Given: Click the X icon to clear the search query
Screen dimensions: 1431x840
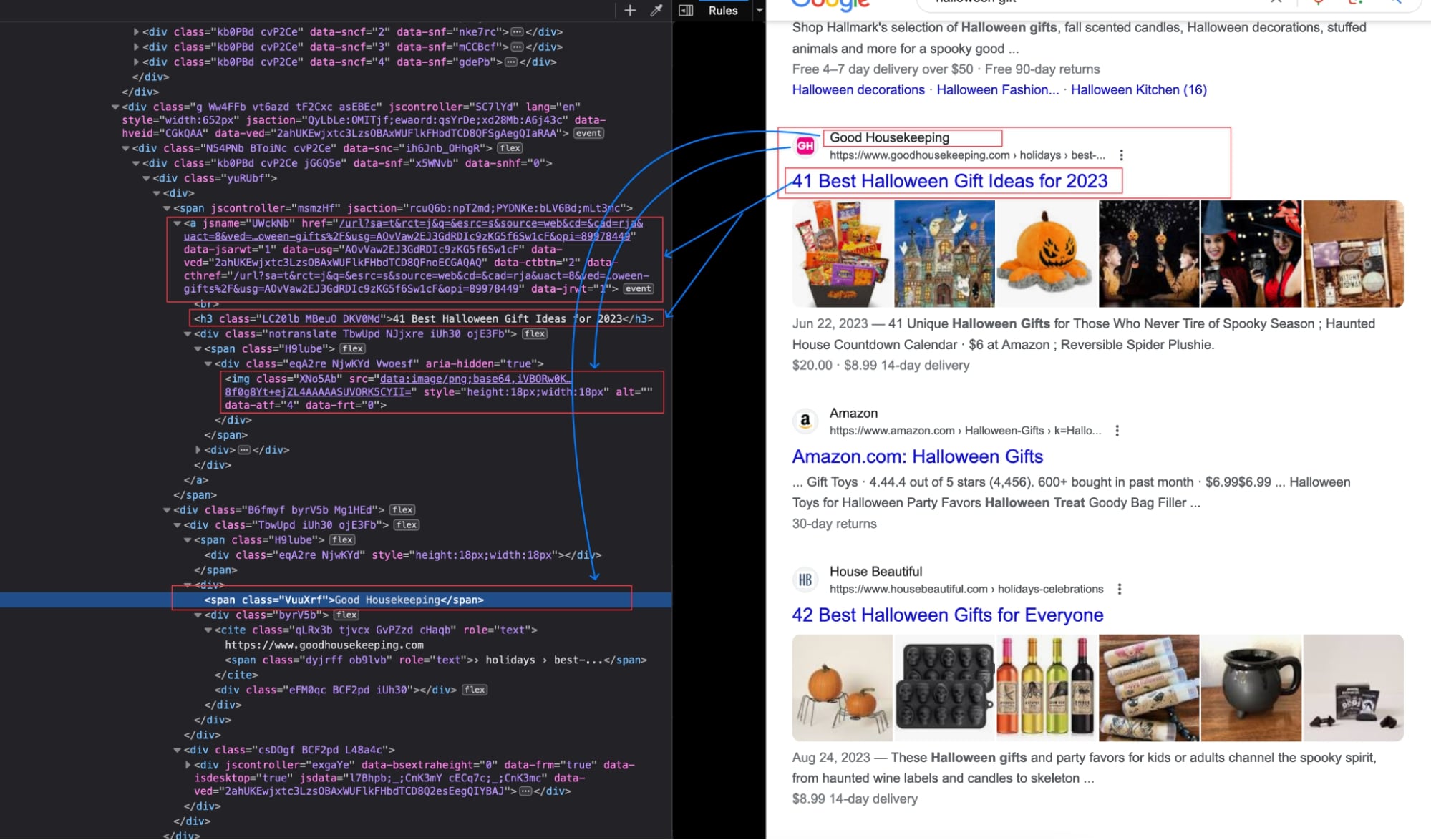Looking at the screenshot, I should tap(1276, 3).
